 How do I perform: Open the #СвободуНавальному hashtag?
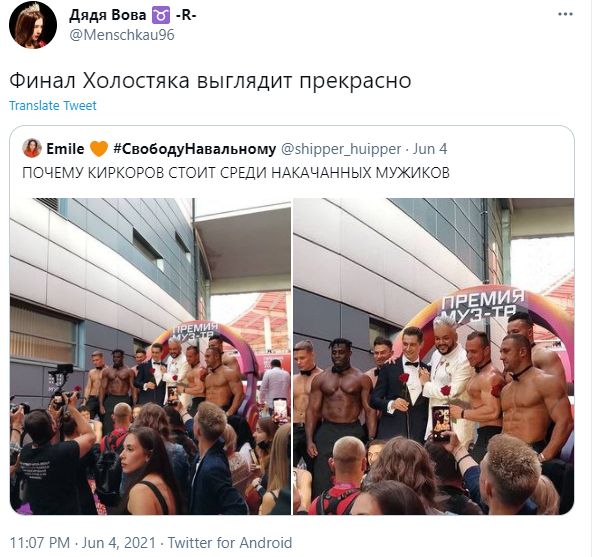[x=195, y=149]
